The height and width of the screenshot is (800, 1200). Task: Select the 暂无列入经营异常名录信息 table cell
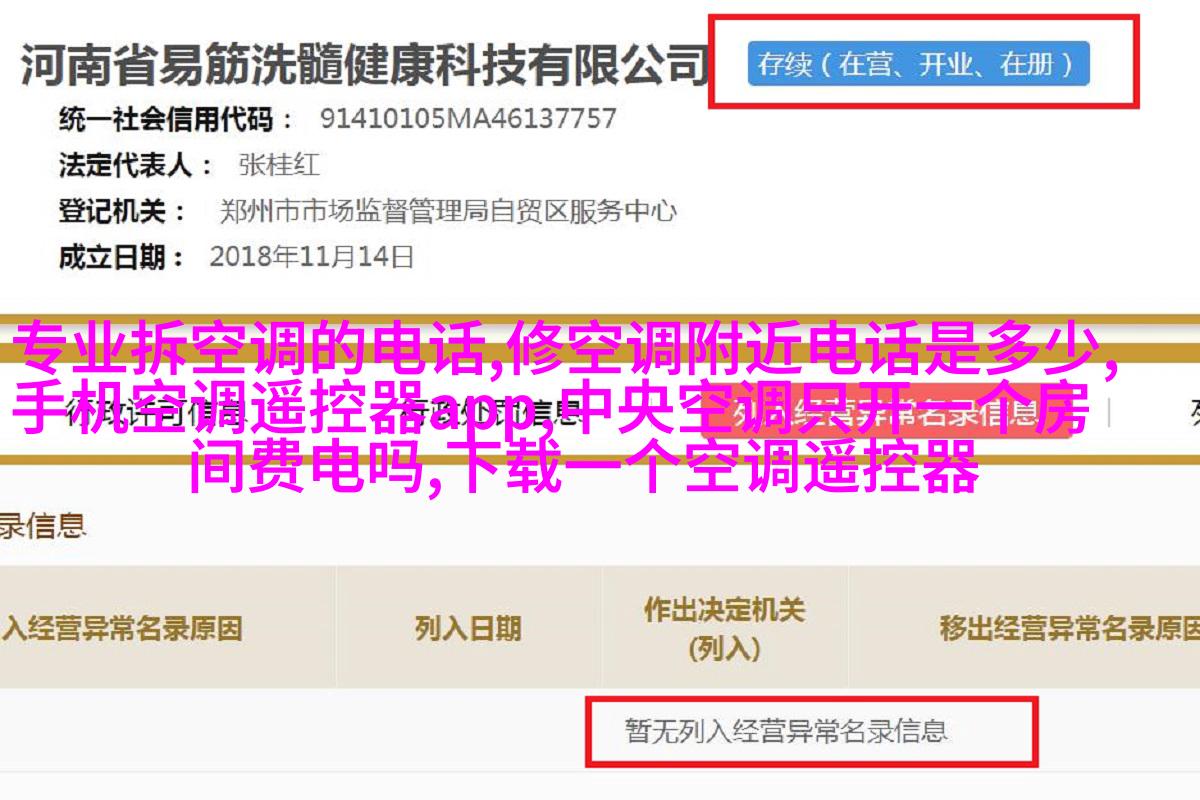tap(786, 730)
